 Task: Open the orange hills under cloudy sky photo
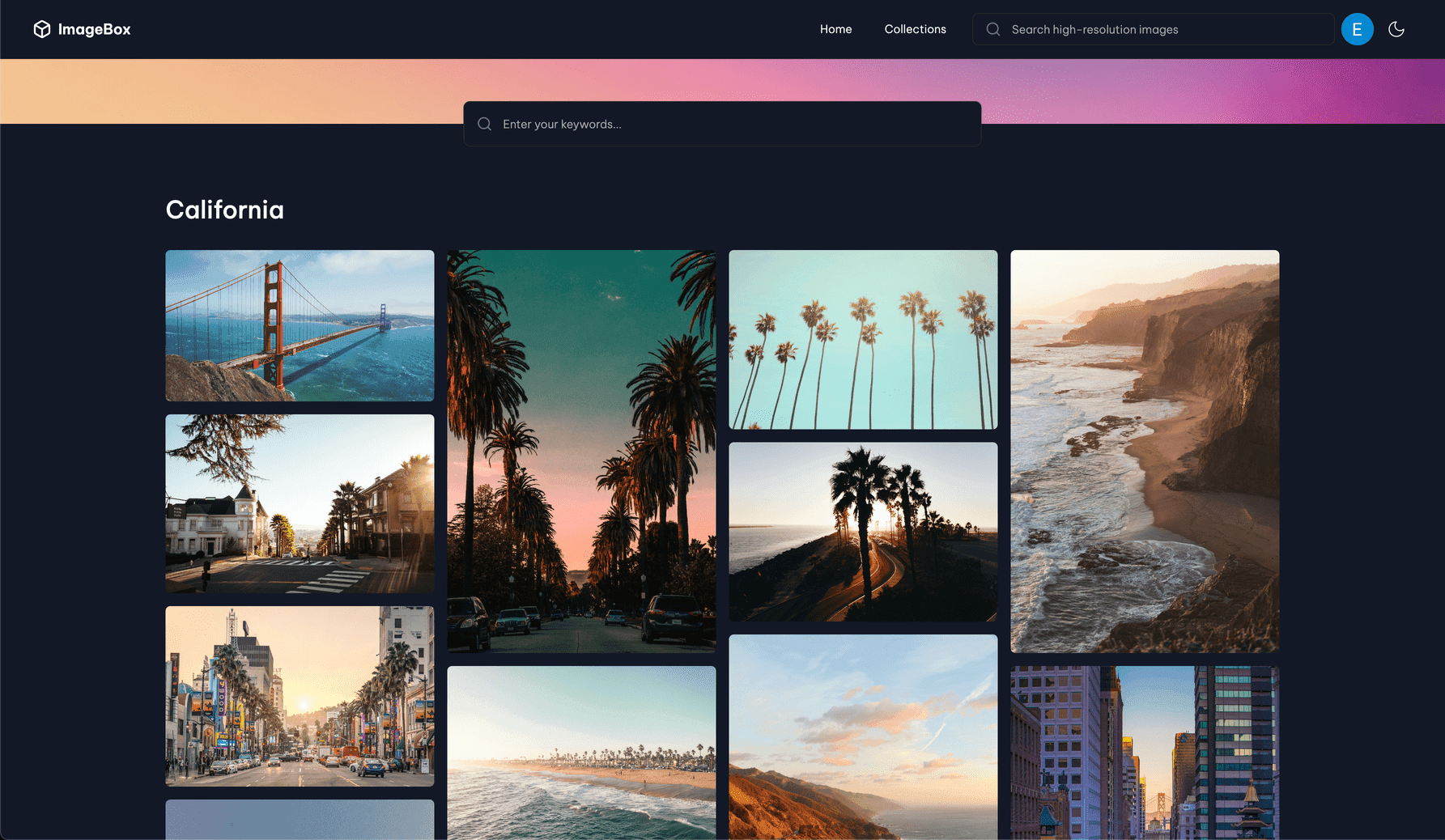point(863,737)
